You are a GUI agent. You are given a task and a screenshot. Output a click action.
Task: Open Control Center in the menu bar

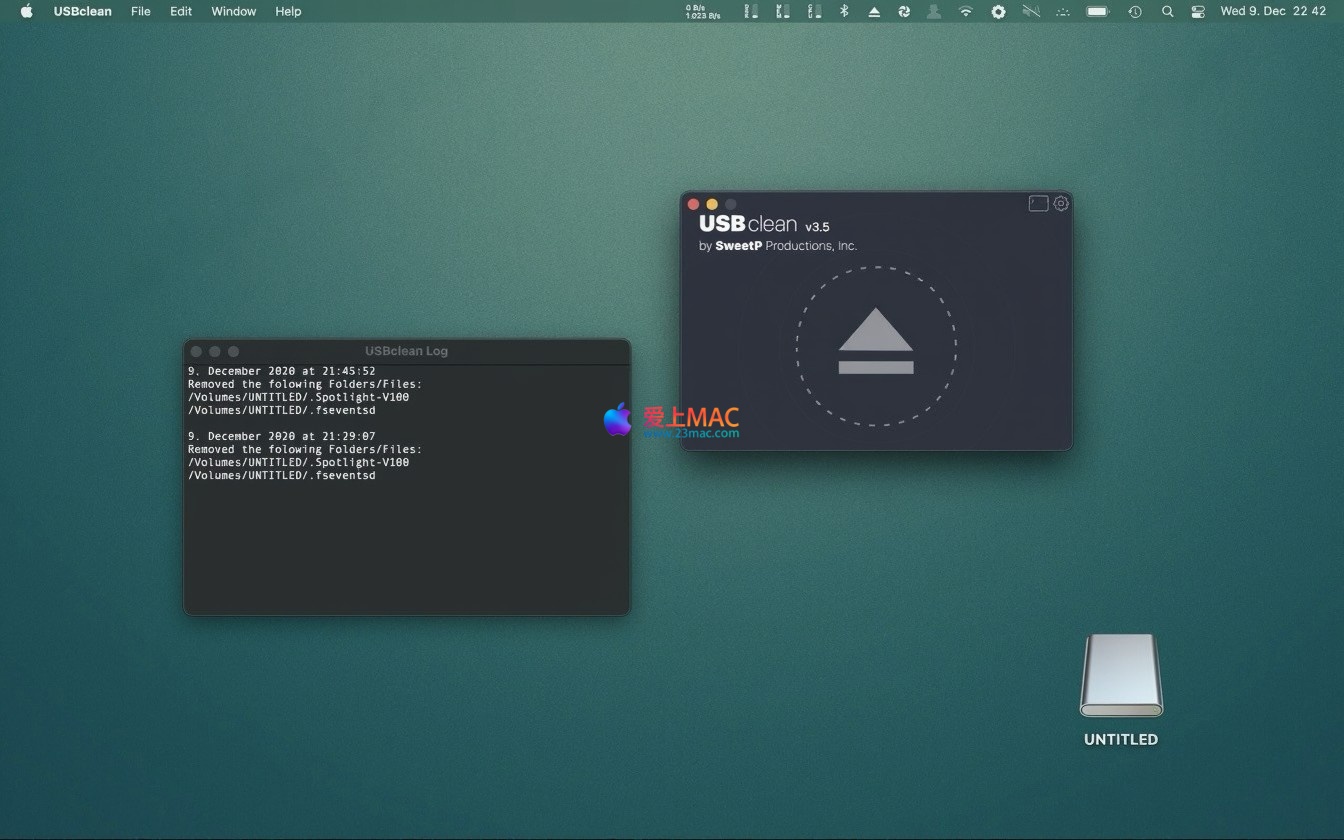(1198, 12)
